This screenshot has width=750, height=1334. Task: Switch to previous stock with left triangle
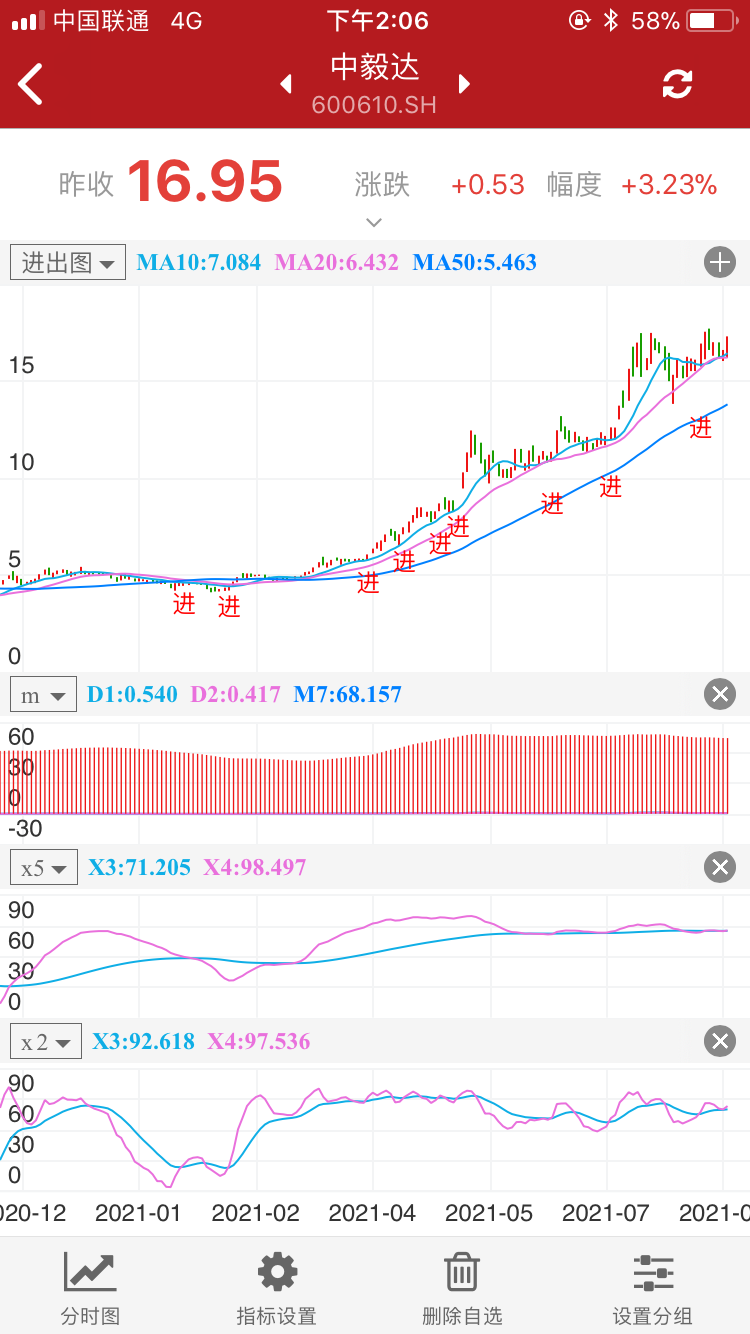287,84
